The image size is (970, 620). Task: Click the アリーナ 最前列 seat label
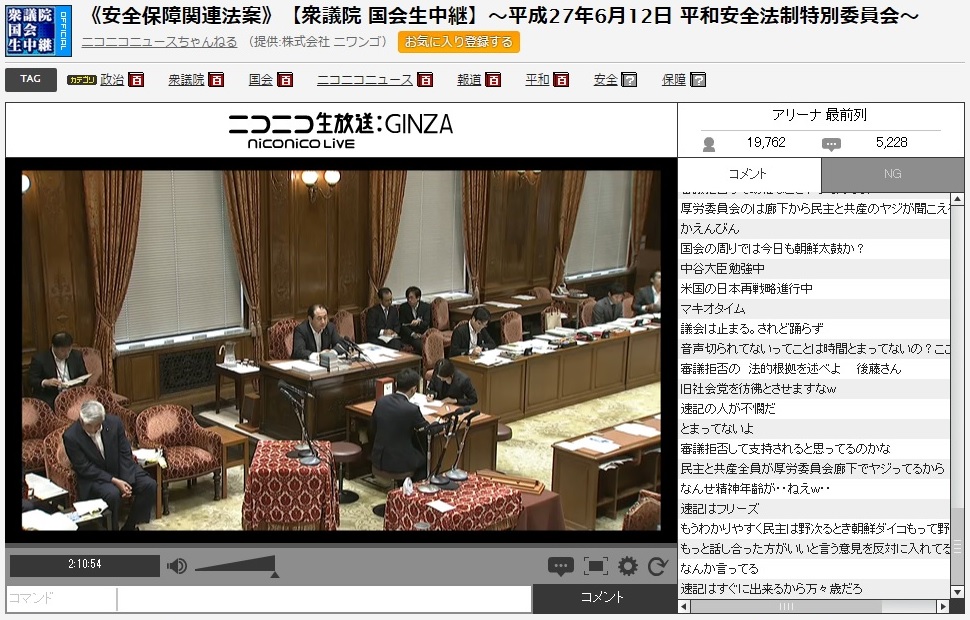pos(820,115)
